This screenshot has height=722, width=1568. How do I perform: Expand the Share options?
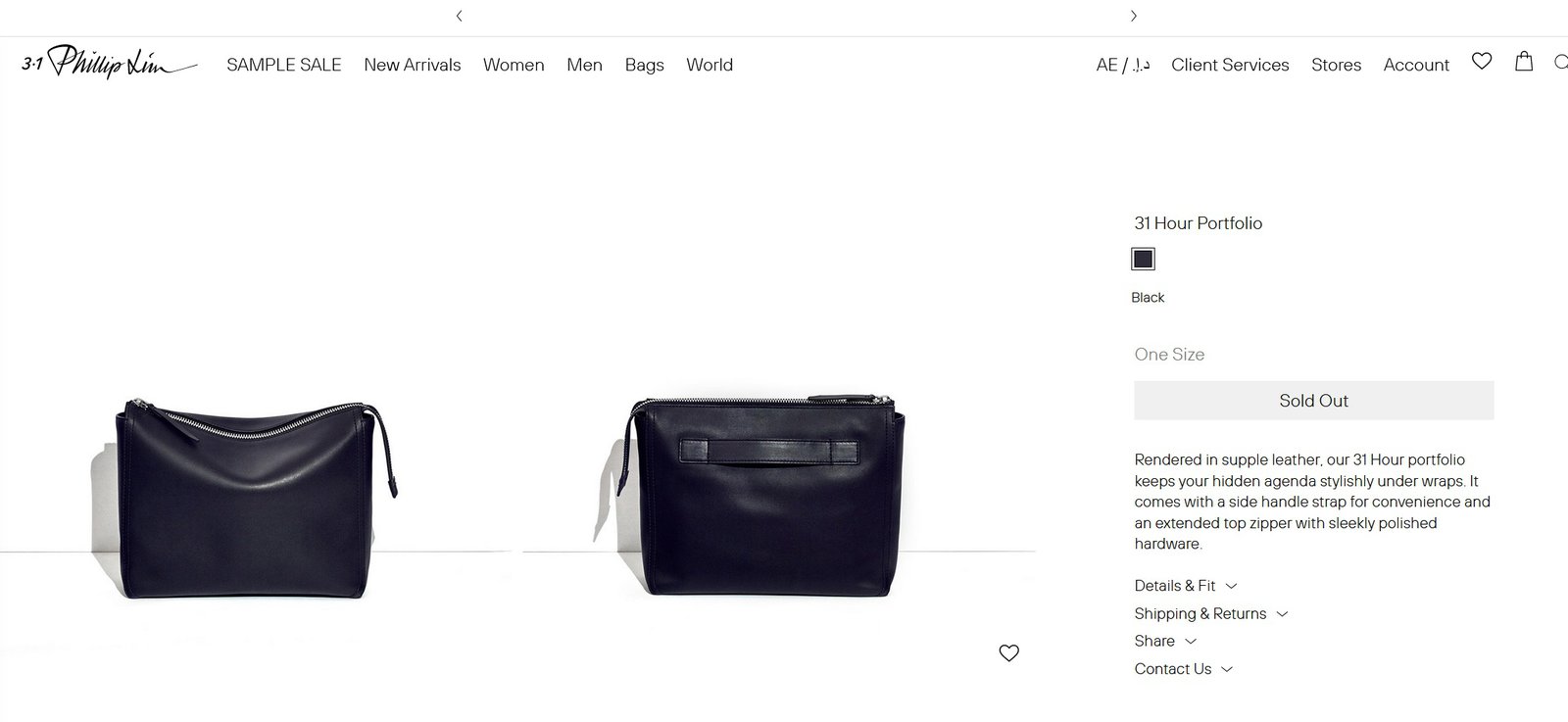pyautogui.click(x=1165, y=641)
